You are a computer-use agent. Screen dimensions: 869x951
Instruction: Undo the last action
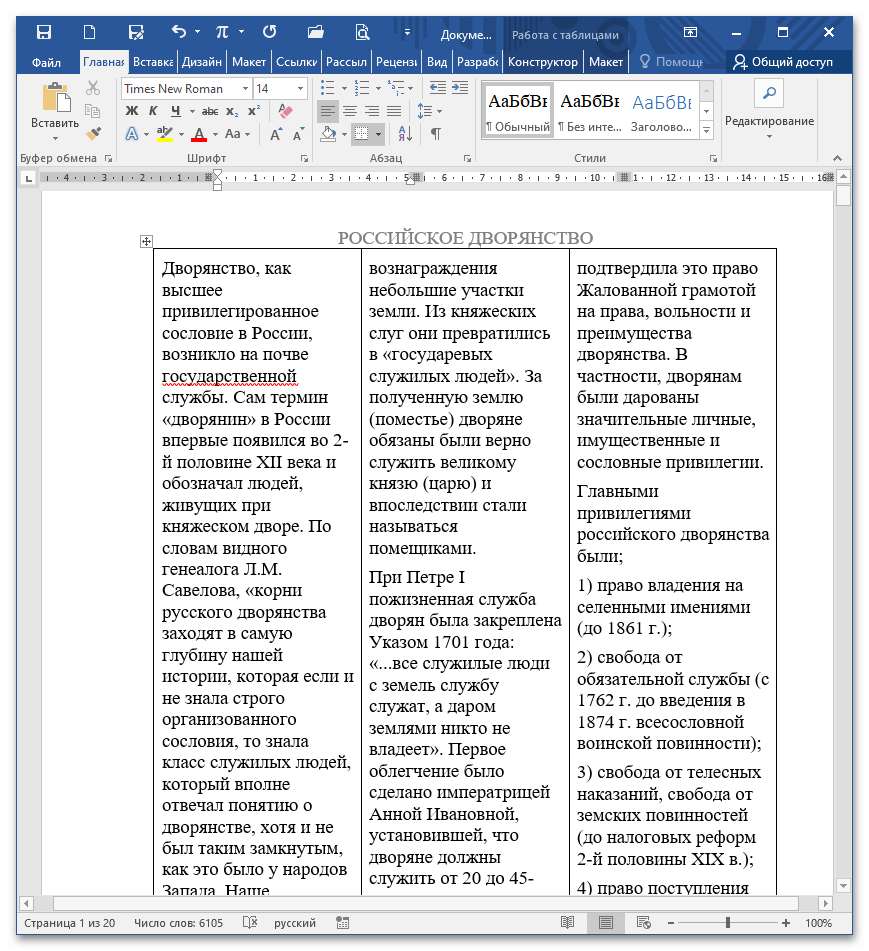click(178, 32)
